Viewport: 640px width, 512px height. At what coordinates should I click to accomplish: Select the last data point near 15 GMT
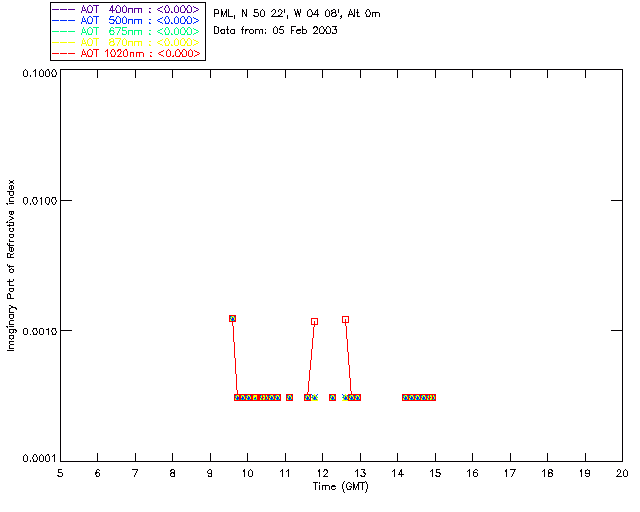(432, 397)
